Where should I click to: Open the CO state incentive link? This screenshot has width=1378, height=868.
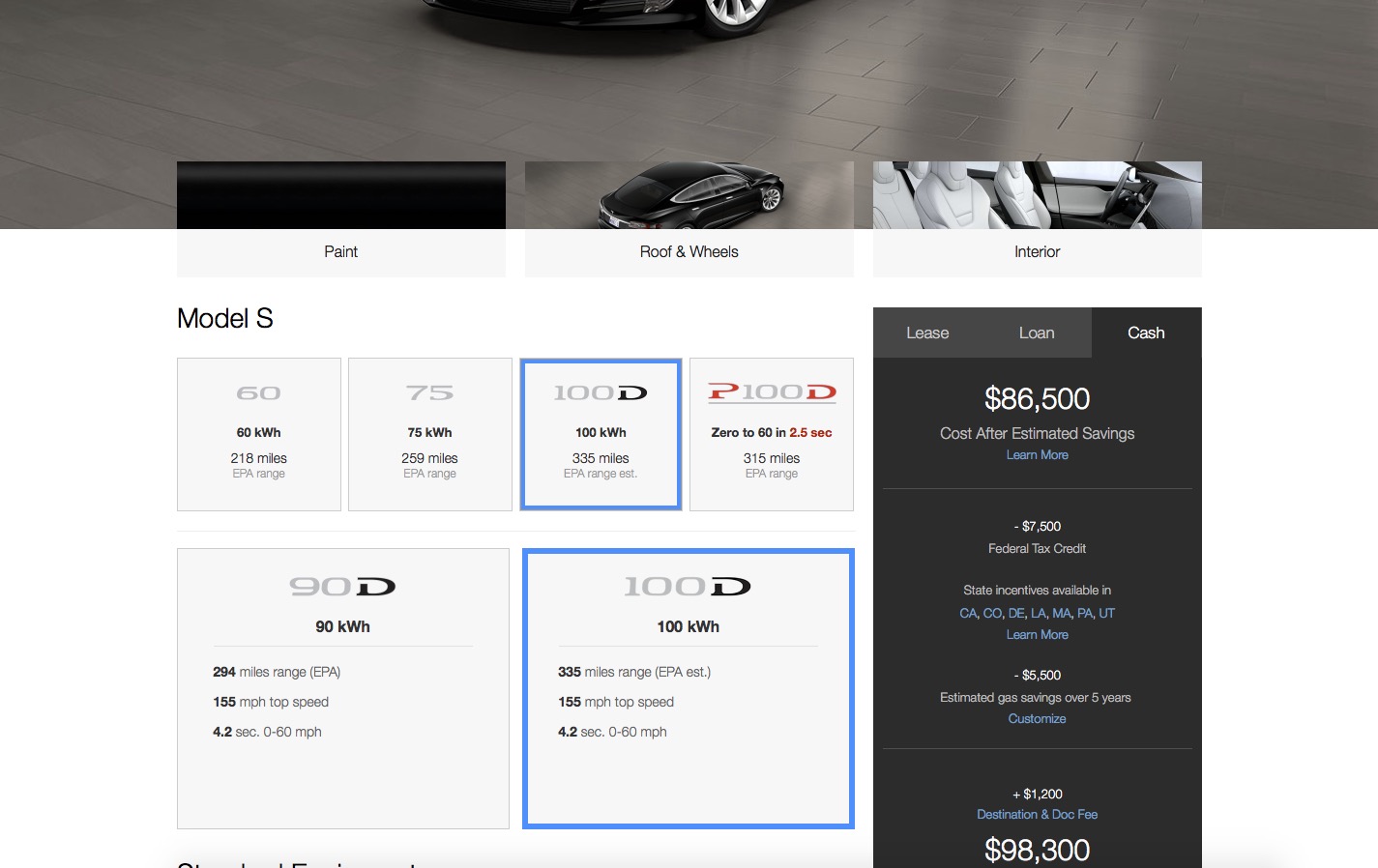click(x=992, y=613)
